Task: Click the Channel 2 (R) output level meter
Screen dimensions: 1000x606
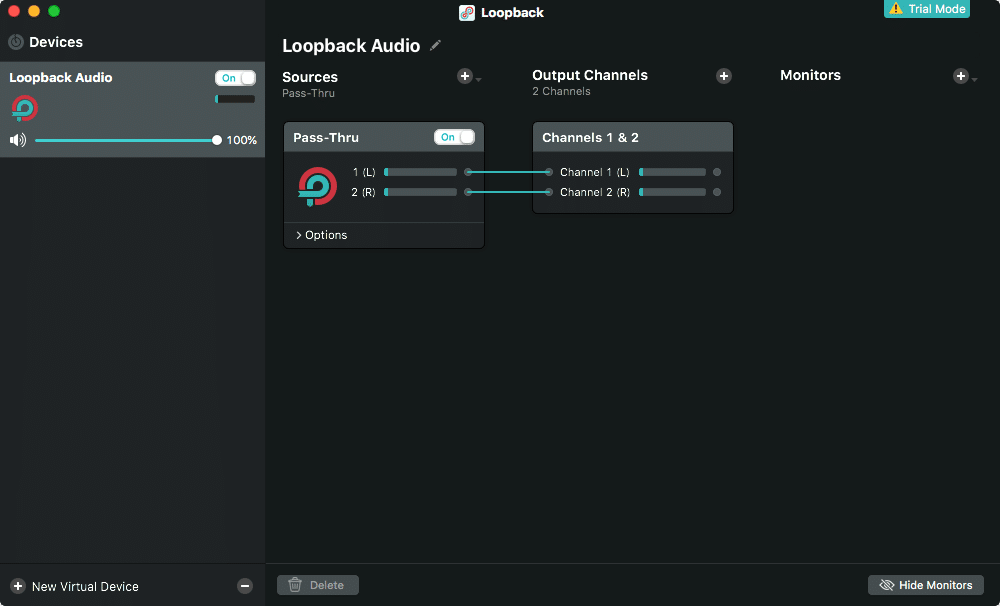Action: [672, 192]
